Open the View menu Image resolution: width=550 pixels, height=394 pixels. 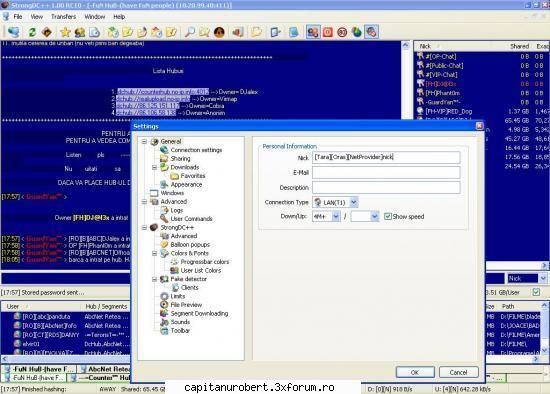tap(36, 16)
